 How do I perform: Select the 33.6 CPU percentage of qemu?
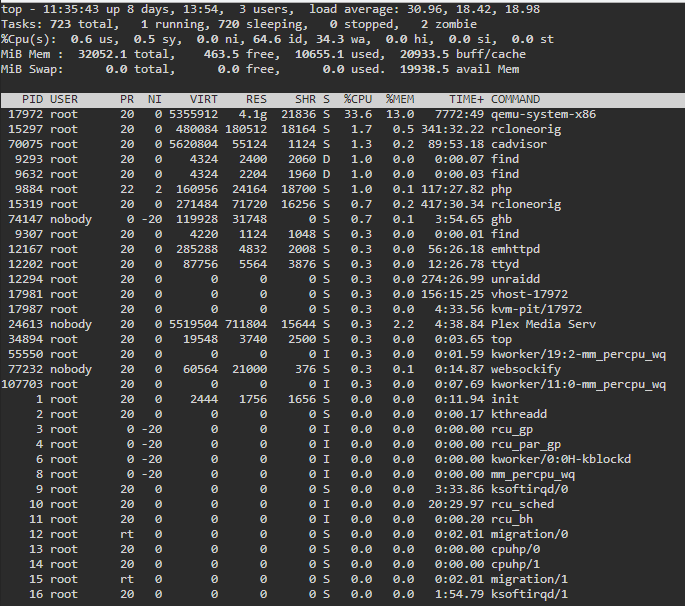[358, 114]
